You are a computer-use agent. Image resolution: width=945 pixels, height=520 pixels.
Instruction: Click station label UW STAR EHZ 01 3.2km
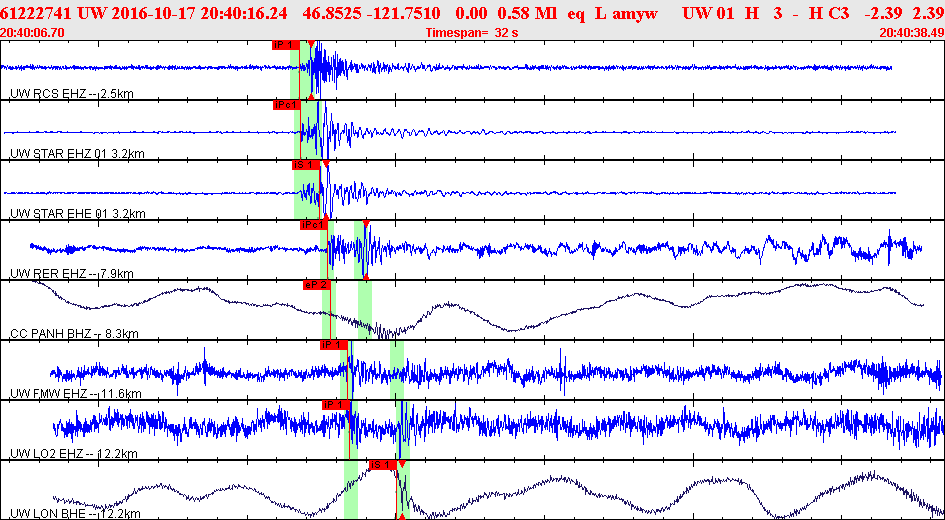tap(77, 154)
